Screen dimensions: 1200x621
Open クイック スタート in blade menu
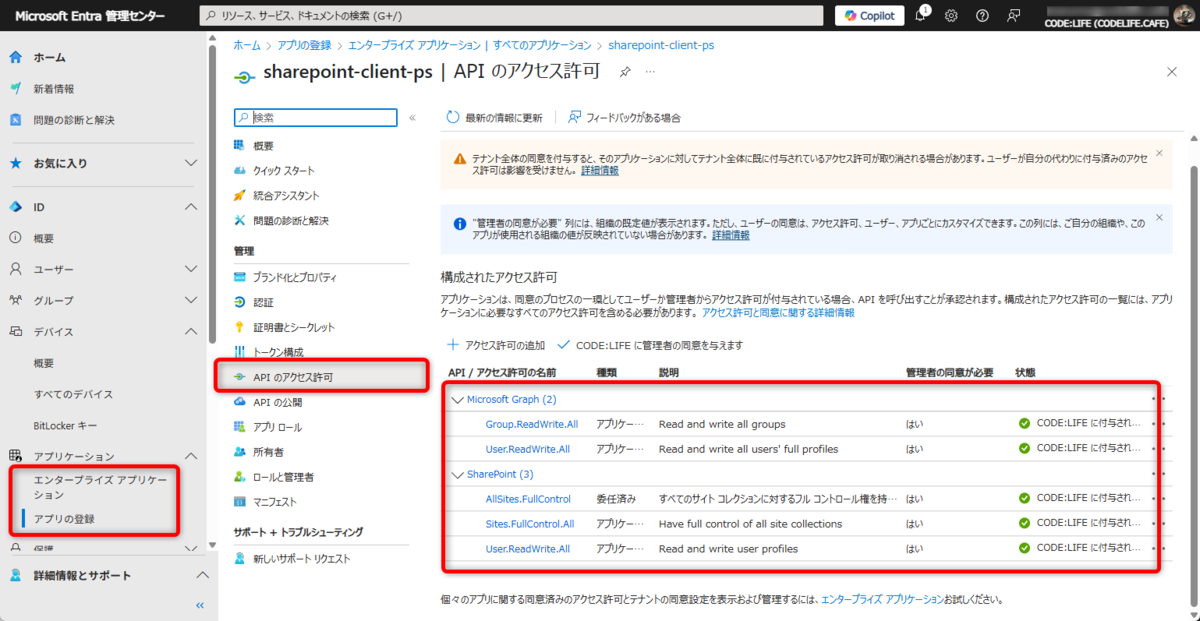pos(284,170)
